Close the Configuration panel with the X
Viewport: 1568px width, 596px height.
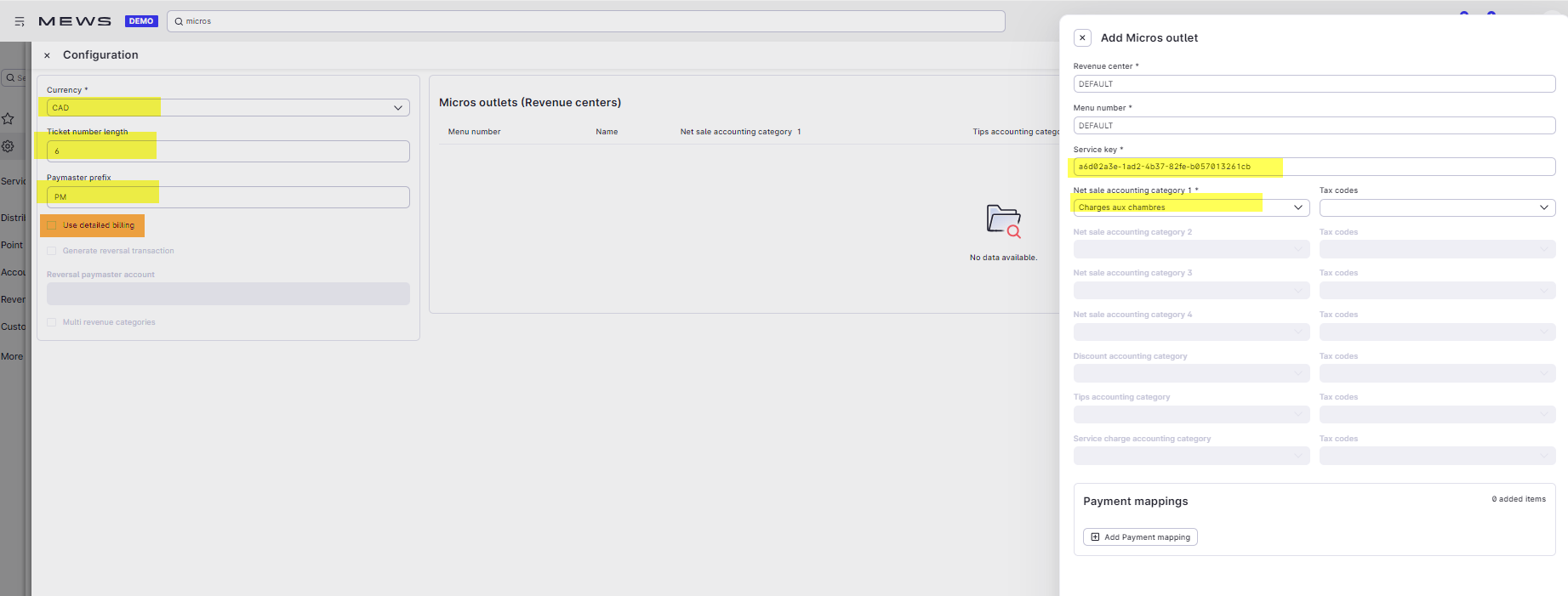(x=47, y=55)
